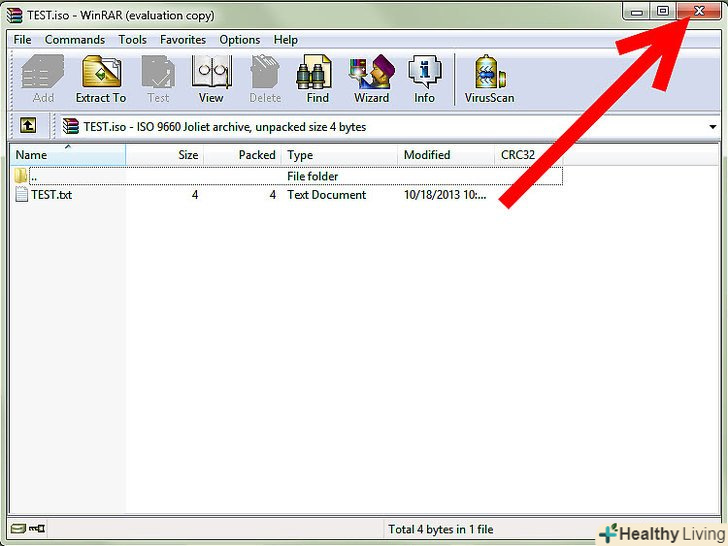This screenshot has height=546, width=728.
Task: Launch the Wizard tool
Action: pyautogui.click(x=371, y=78)
